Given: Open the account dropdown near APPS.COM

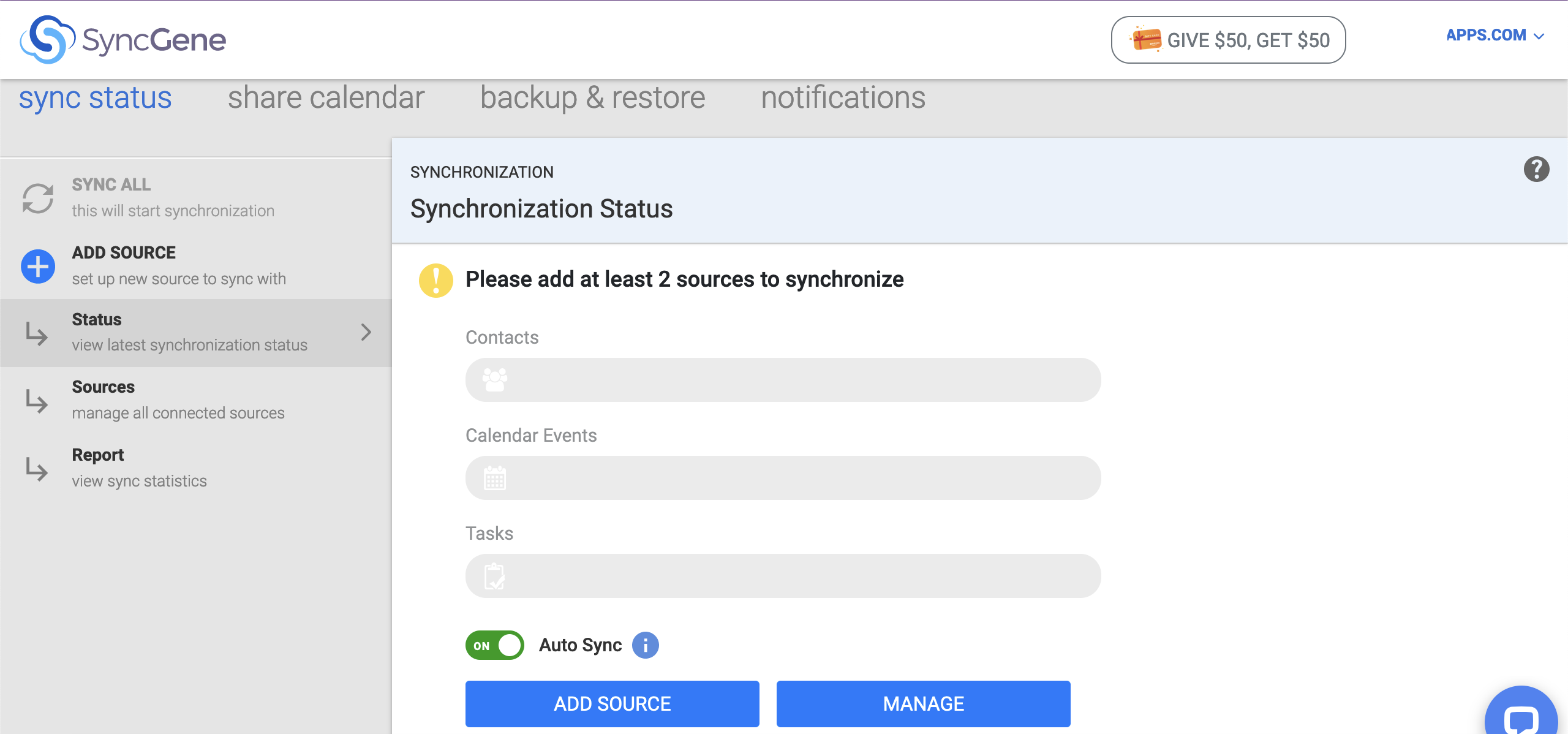Looking at the screenshot, I should point(1540,36).
